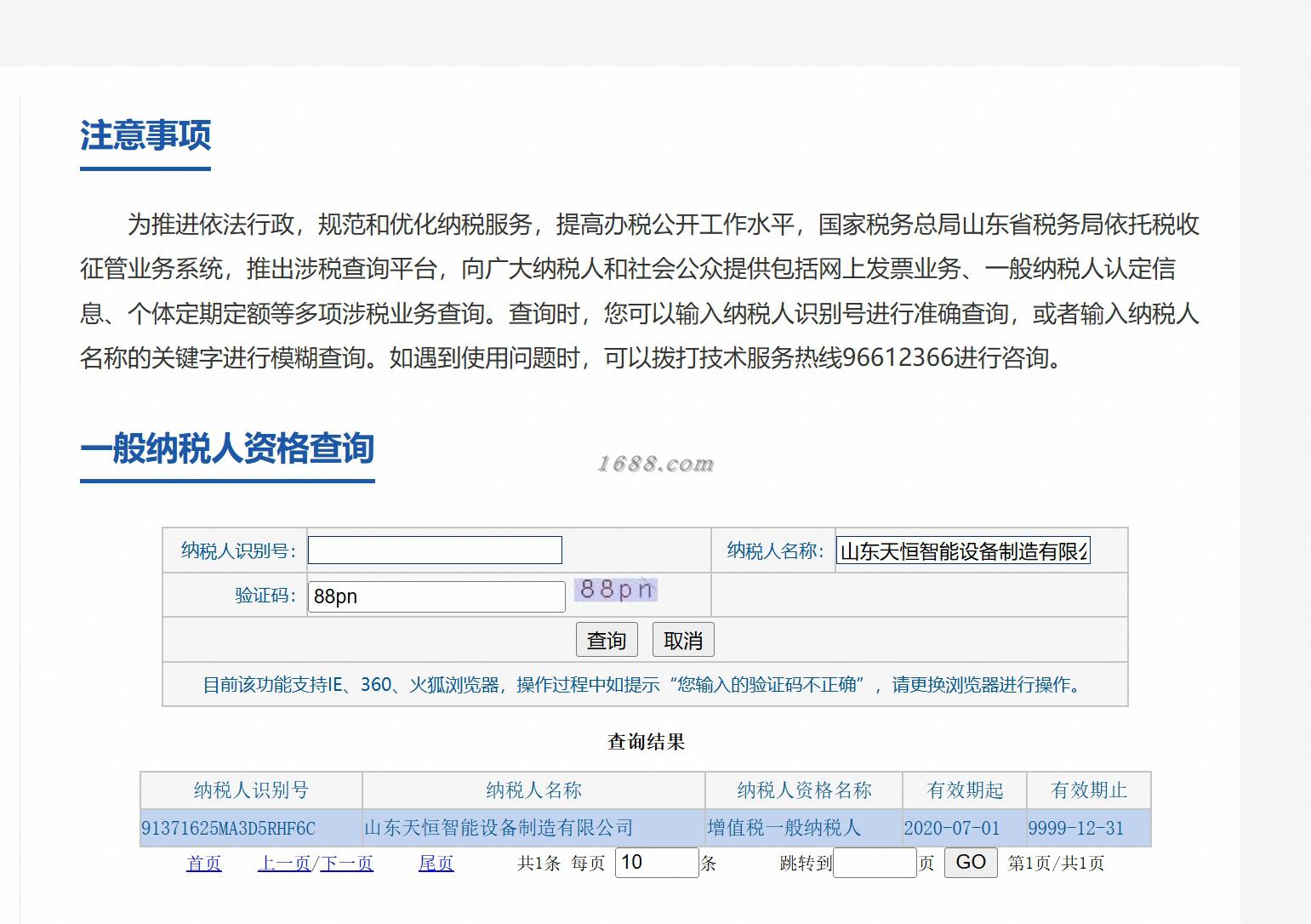Viewport: 1311px width, 924px height.
Task: Go to 首页 first page link
Action: (204, 864)
